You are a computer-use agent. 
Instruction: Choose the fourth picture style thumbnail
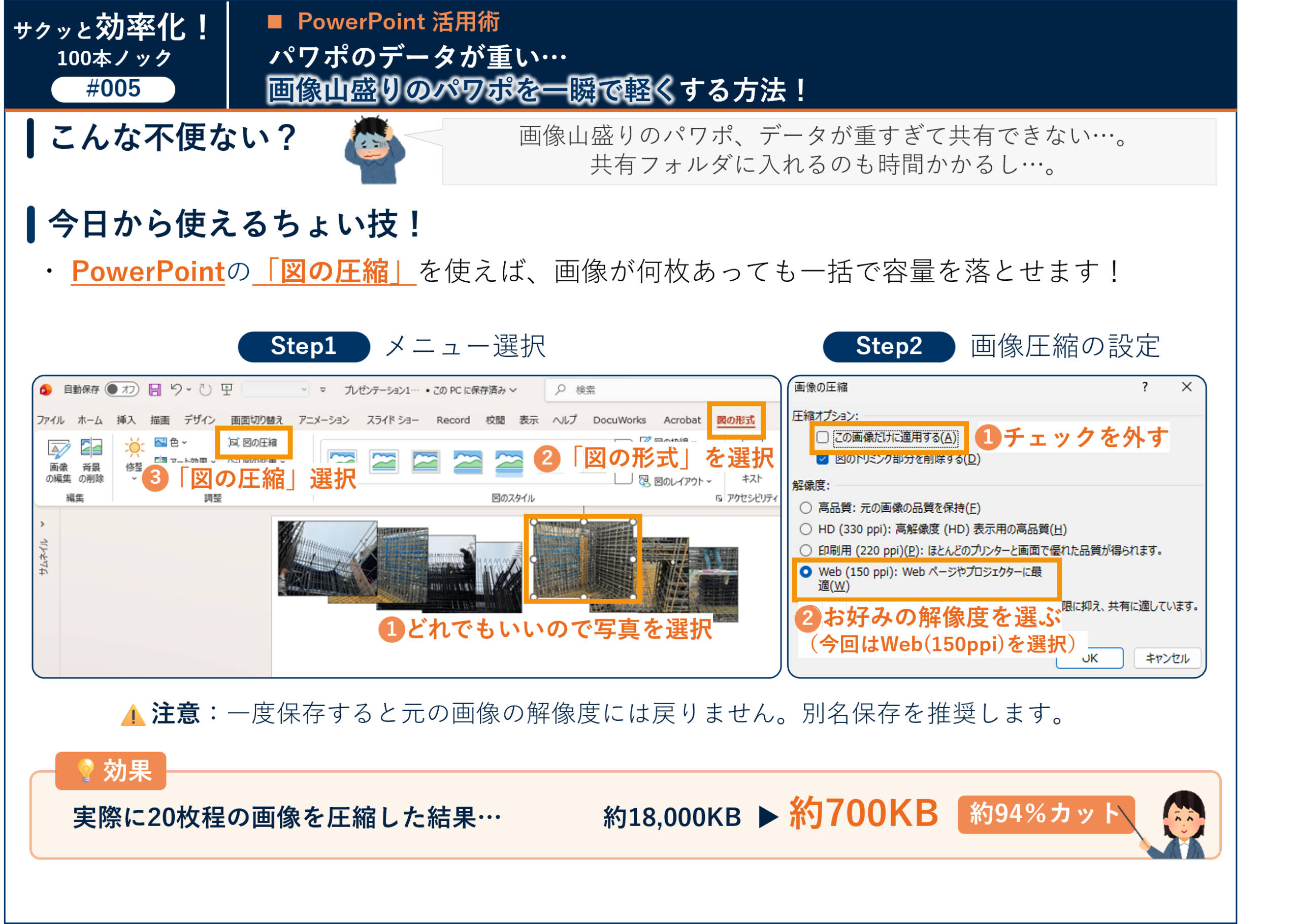(467, 461)
